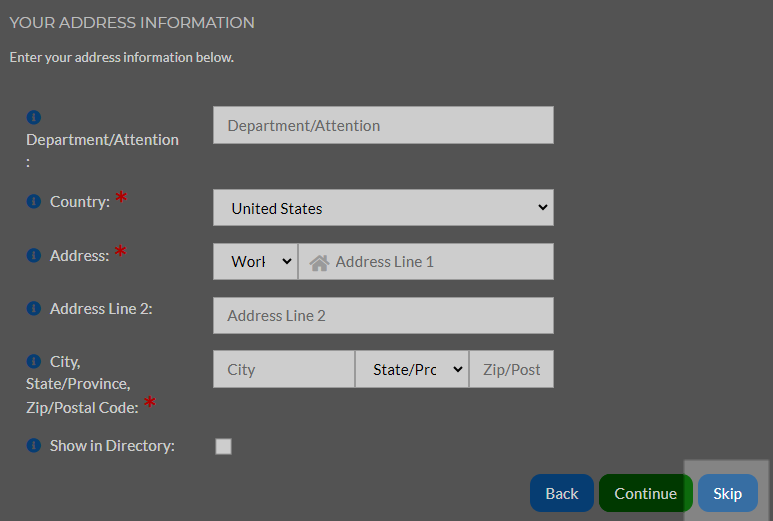Click the green Continue button
The height and width of the screenshot is (521, 773).
coord(645,493)
